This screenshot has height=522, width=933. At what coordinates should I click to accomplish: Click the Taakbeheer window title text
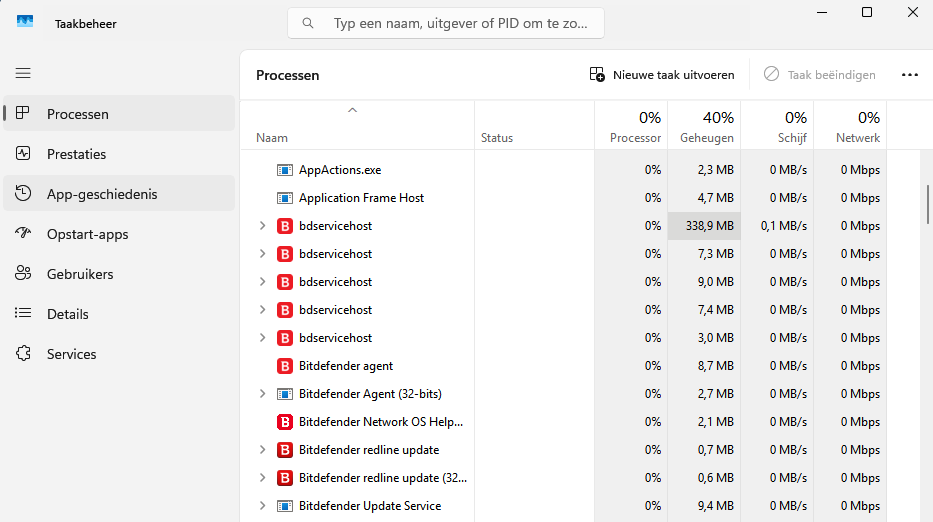86,24
